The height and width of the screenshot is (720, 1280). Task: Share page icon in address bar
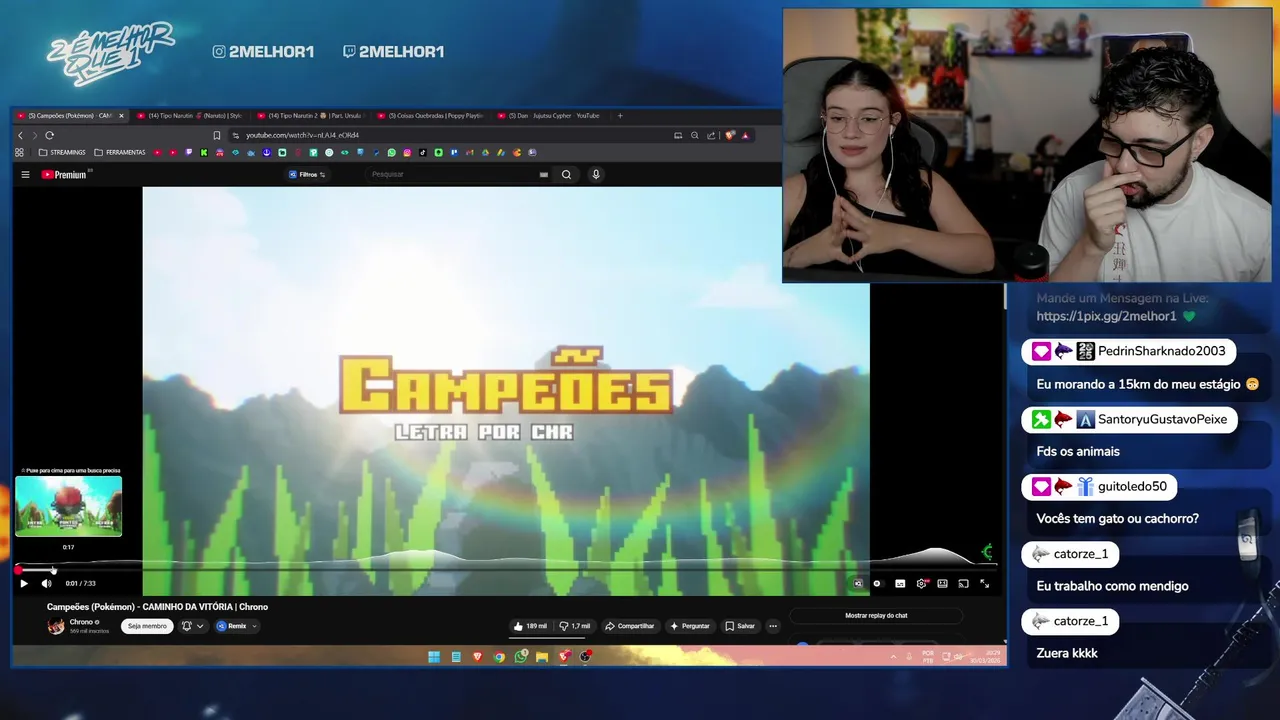tap(711, 135)
